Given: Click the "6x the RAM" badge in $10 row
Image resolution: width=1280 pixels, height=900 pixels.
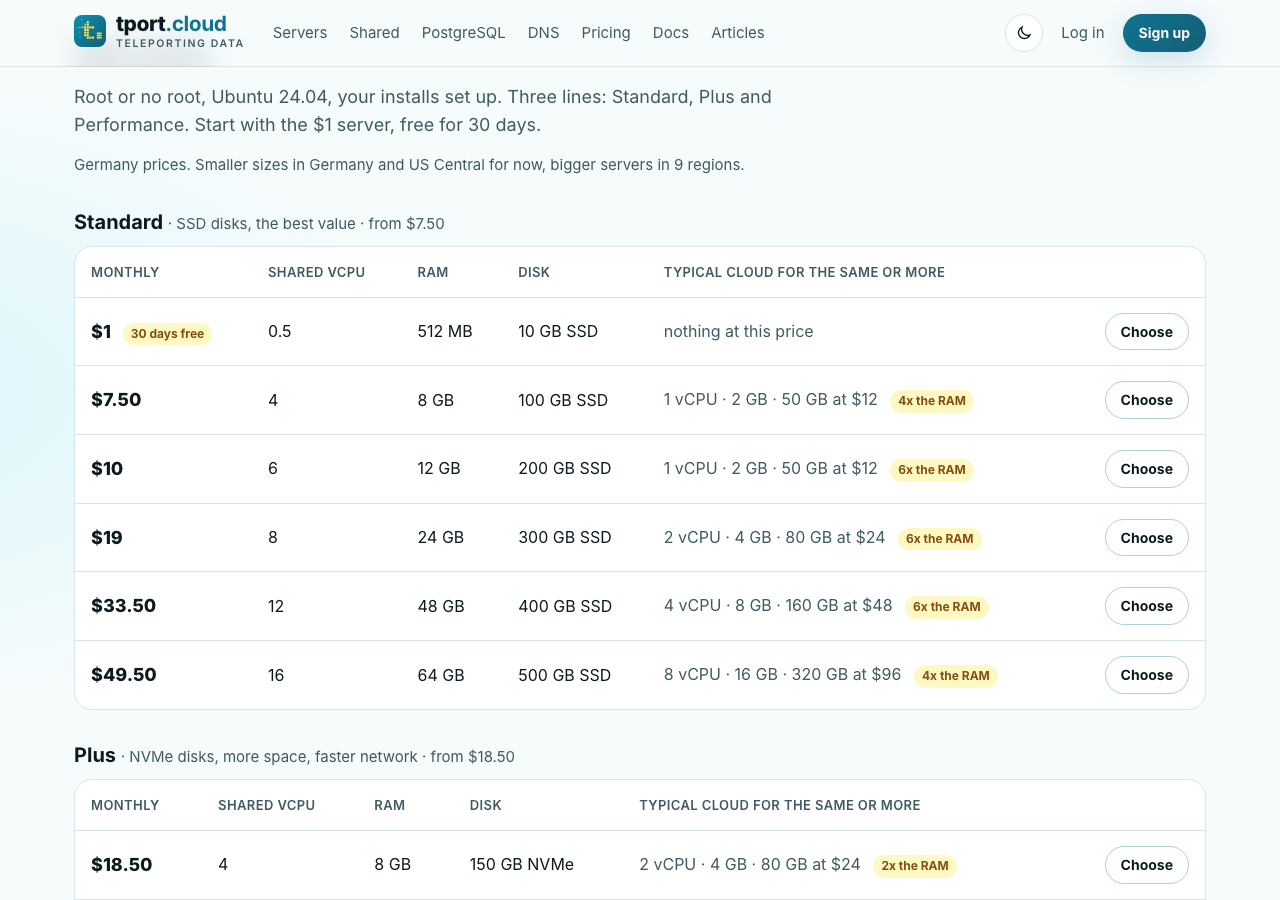Looking at the screenshot, I should [932, 470].
